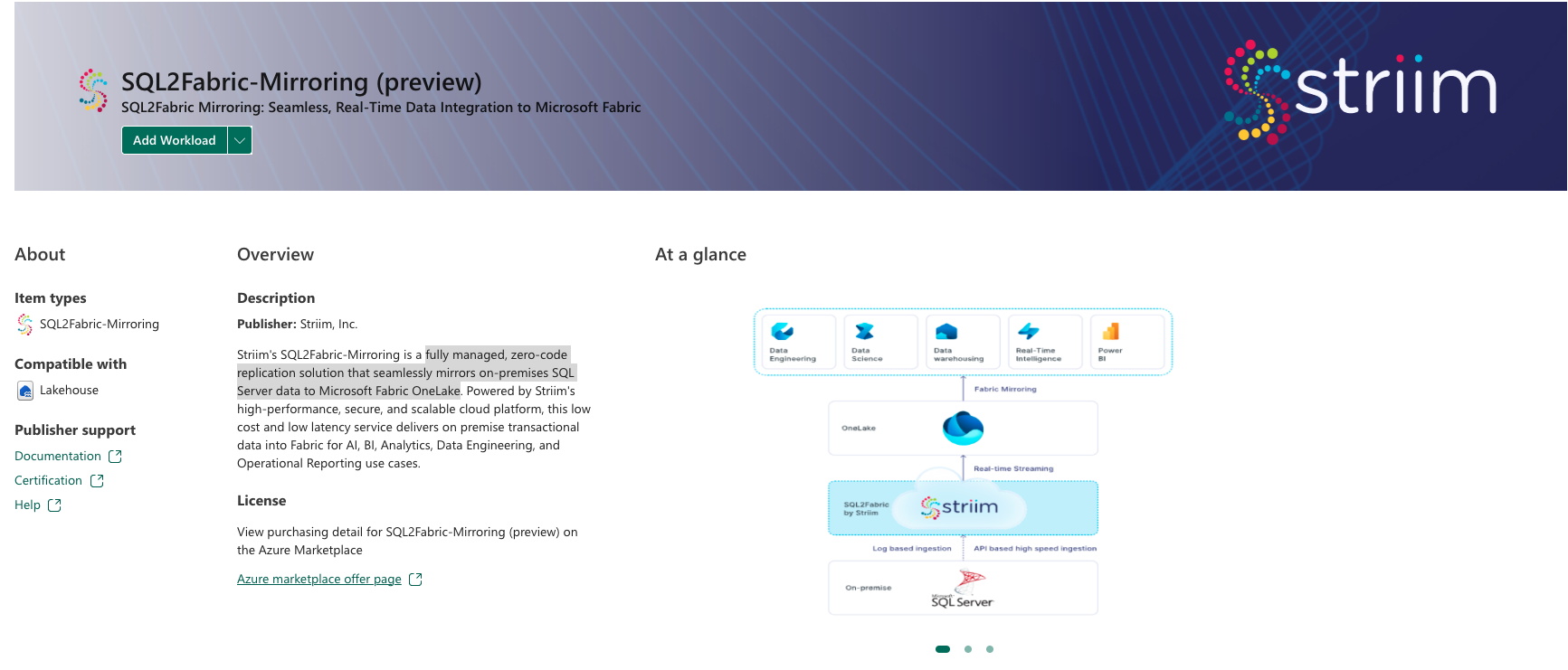Click the OneLake icon in diagram

pos(963,428)
